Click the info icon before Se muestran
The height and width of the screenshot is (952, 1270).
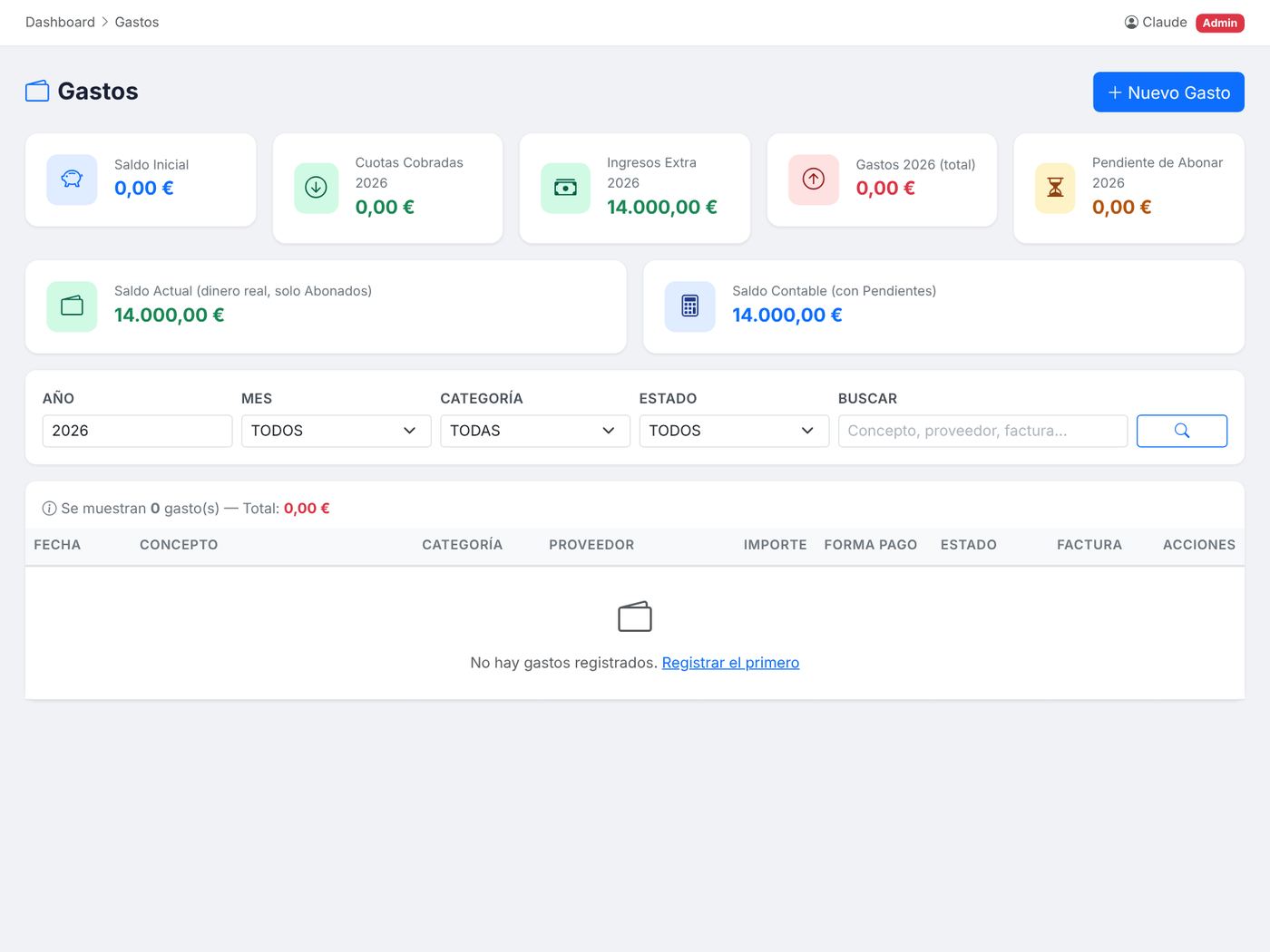pyautogui.click(x=50, y=509)
